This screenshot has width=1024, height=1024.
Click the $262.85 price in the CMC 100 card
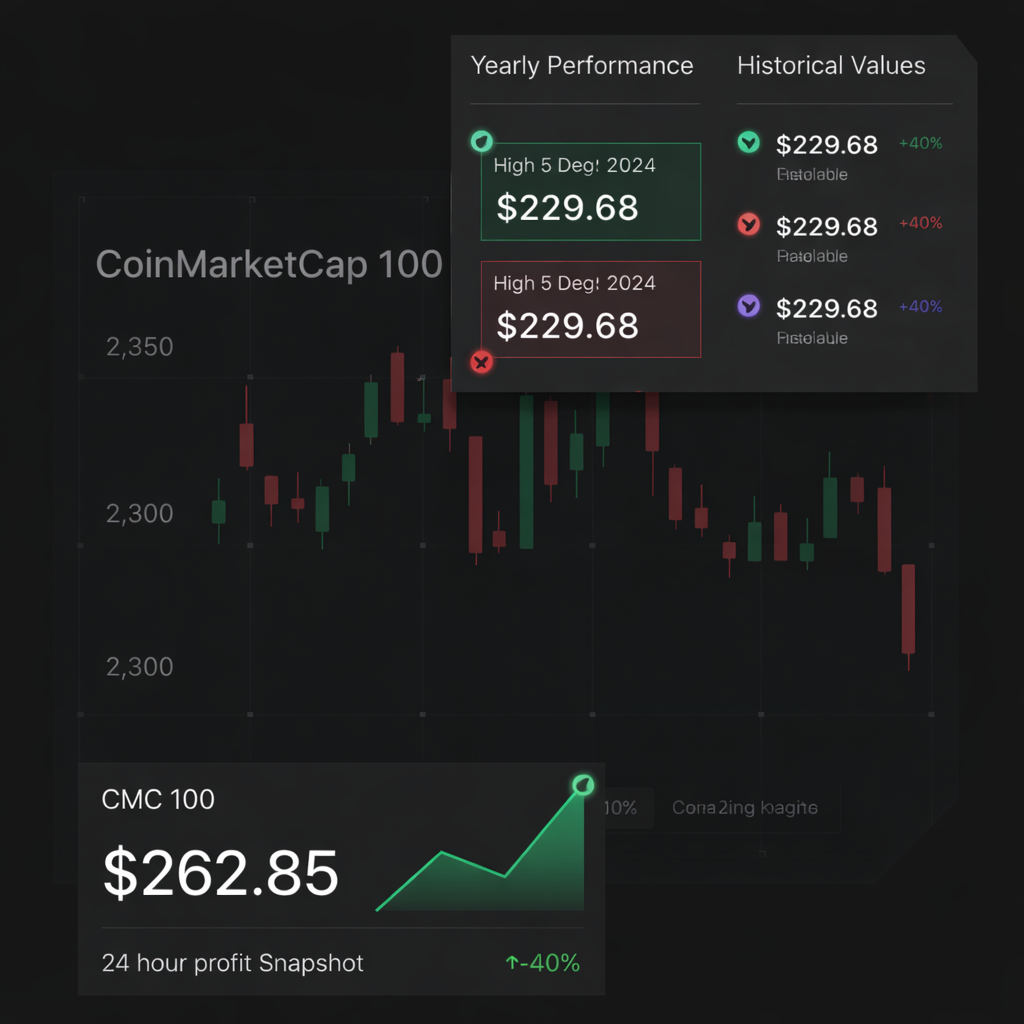pyautogui.click(x=221, y=873)
